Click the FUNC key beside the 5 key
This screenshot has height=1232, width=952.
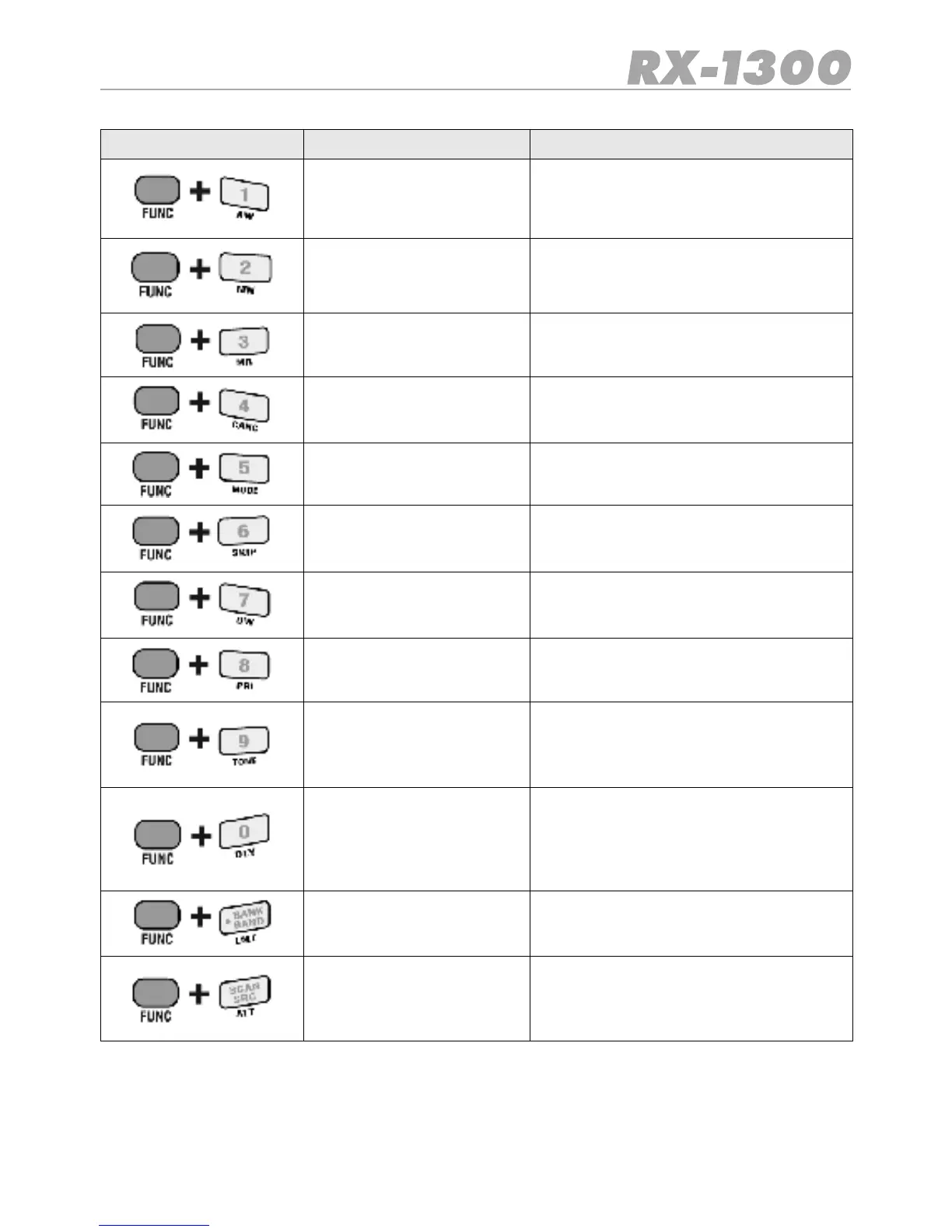[157, 467]
